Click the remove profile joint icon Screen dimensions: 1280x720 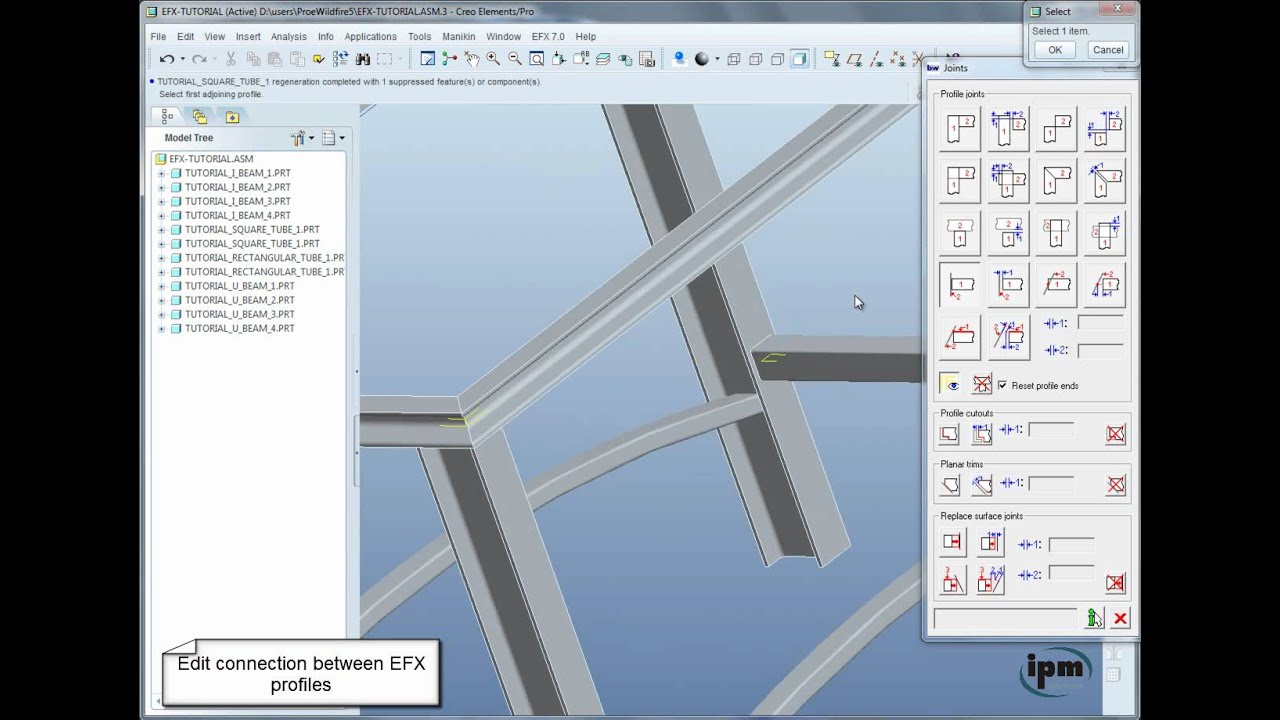click(982, 385)
